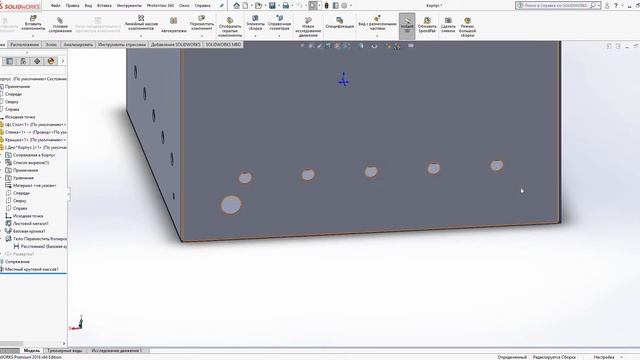This screenshot has width=640, height=360.
Task: Click the Настройка status bar entry
Action: (604, 357)
